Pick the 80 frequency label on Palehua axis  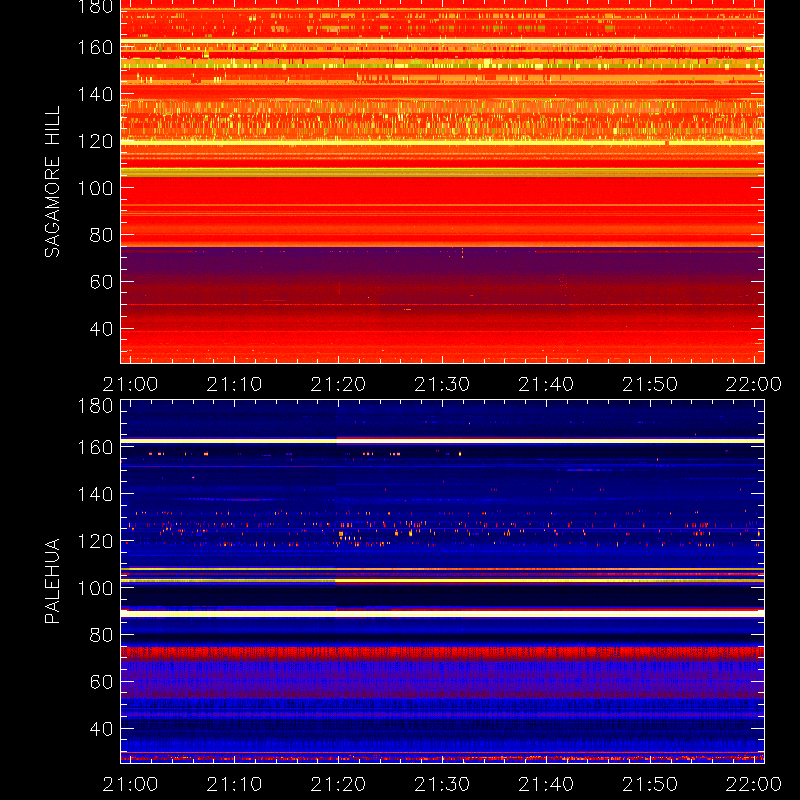coord(102,635)
